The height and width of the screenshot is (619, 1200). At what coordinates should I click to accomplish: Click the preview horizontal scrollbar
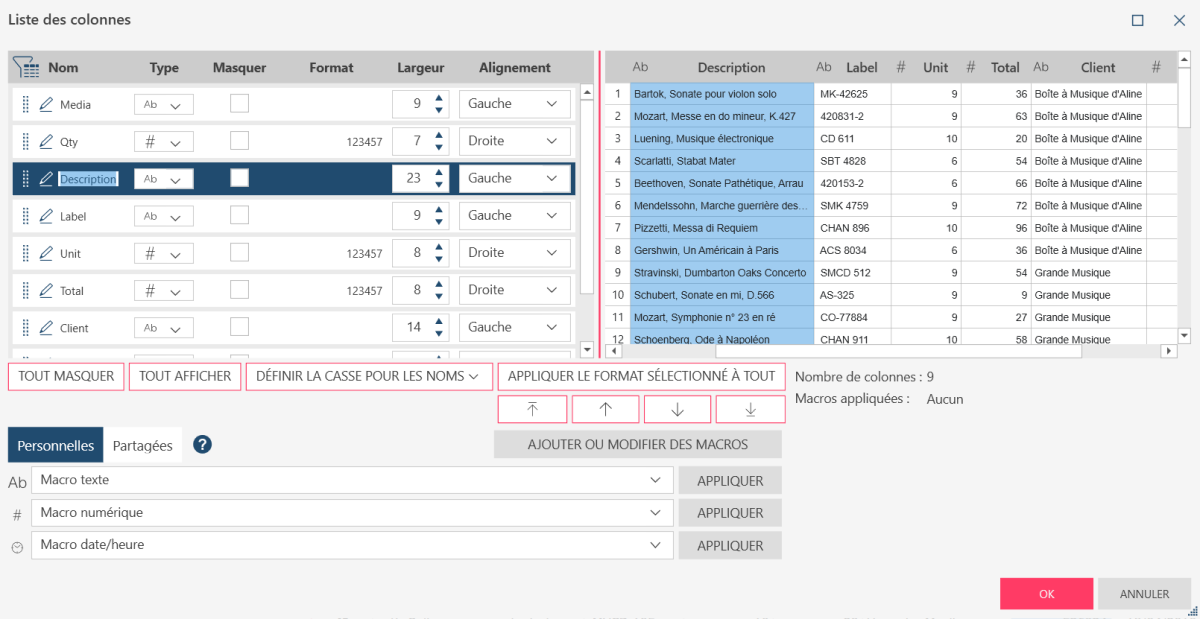[850, 351]
